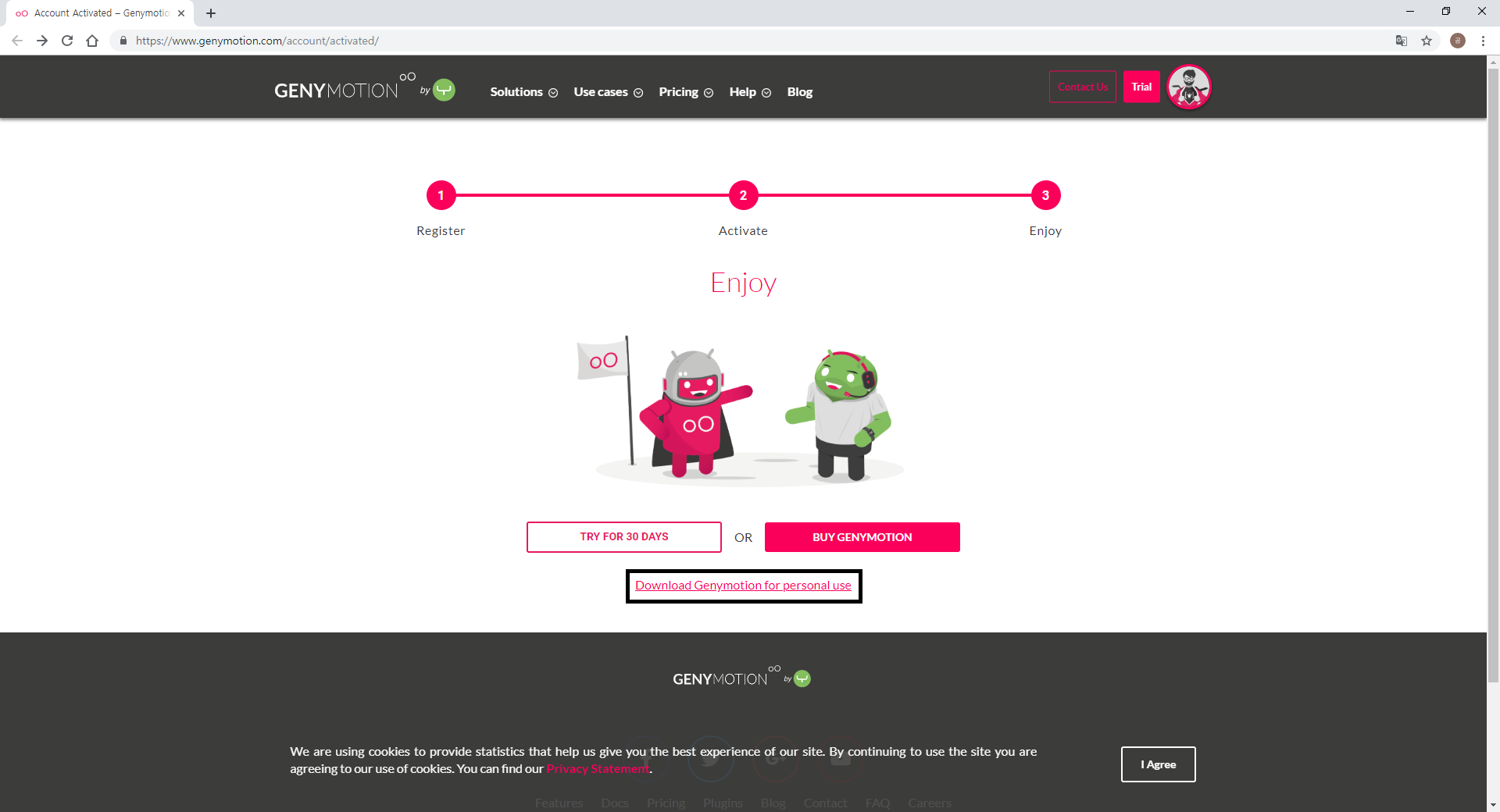
Task: Go to the browser home page
Action: 92,41
